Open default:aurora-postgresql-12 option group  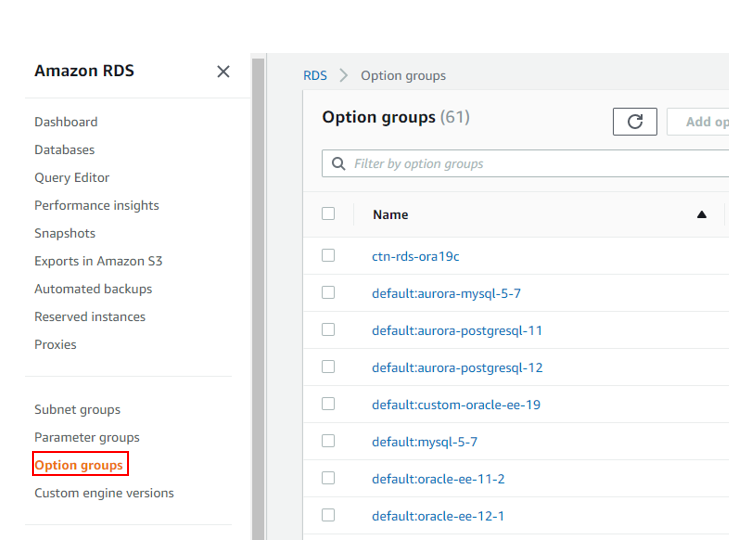[457, 368]
